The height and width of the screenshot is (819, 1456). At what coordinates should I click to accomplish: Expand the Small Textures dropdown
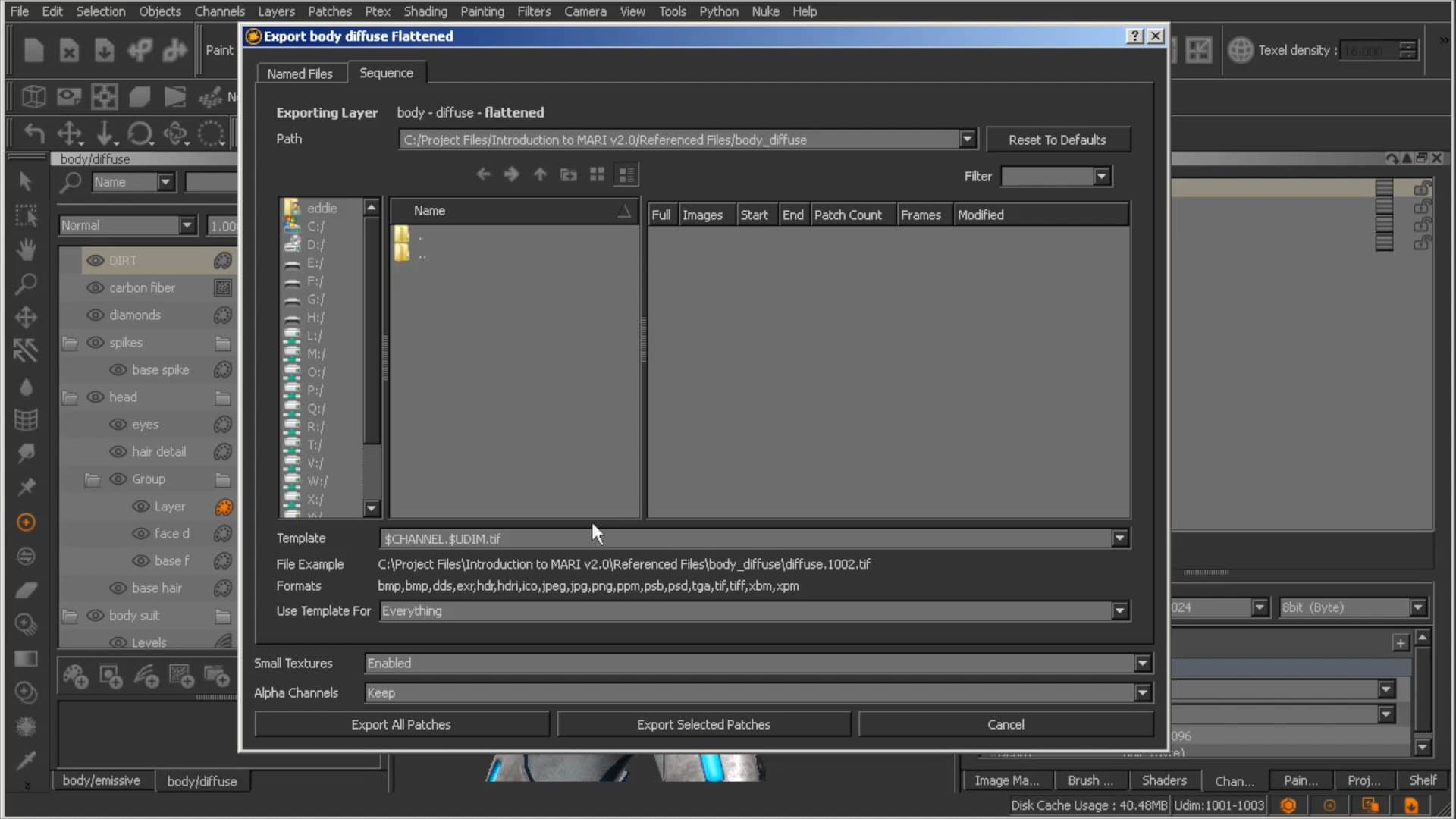coord(1142,664)
